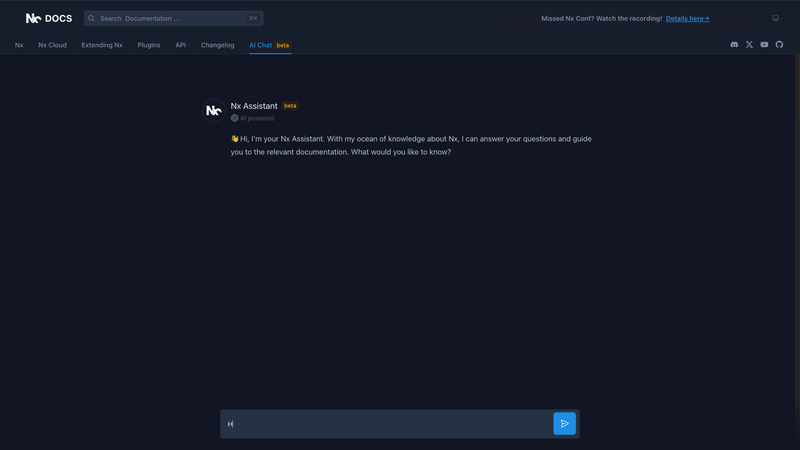Image resolution: width=800 pixels, height=450 pixels.
Task: Click the magnifying glass search icon
Action: (92, 18)
